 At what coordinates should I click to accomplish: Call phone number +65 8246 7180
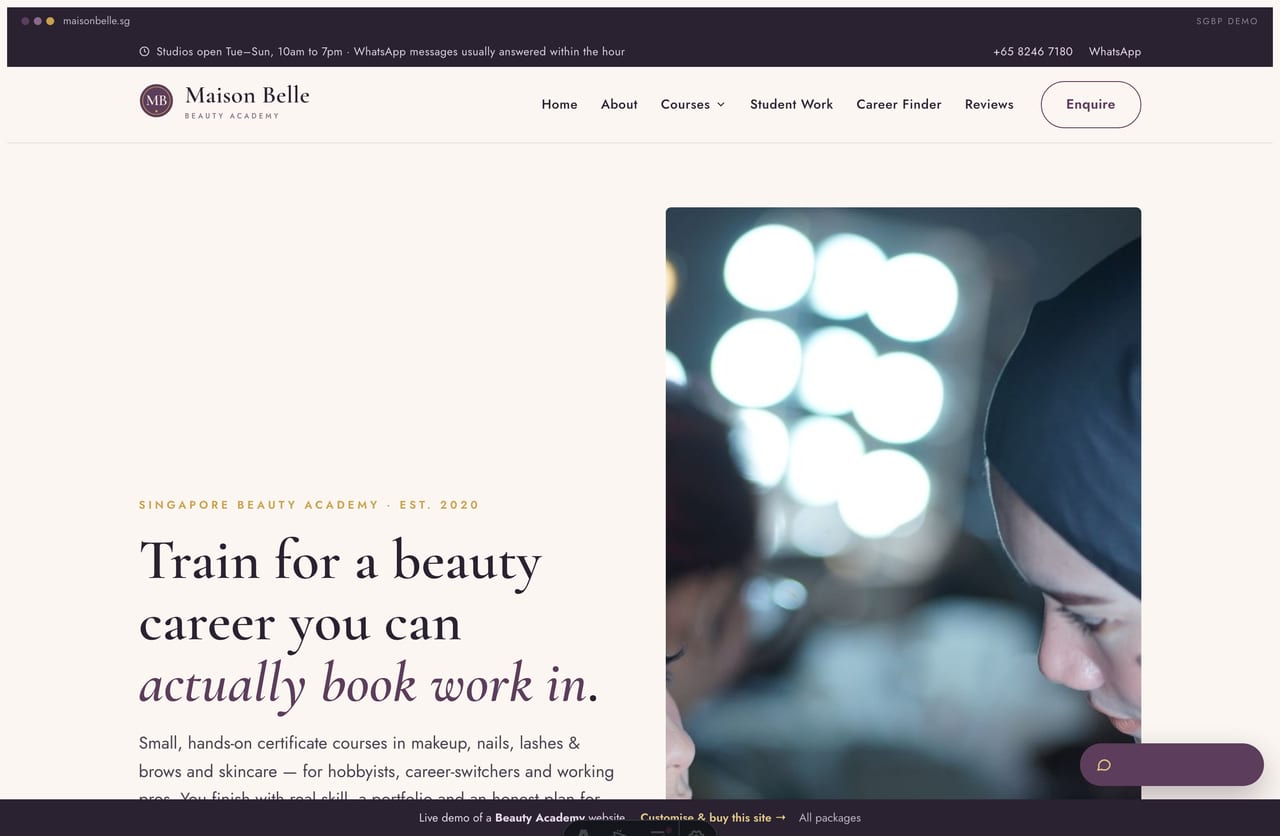click(x=1033, y=52)
